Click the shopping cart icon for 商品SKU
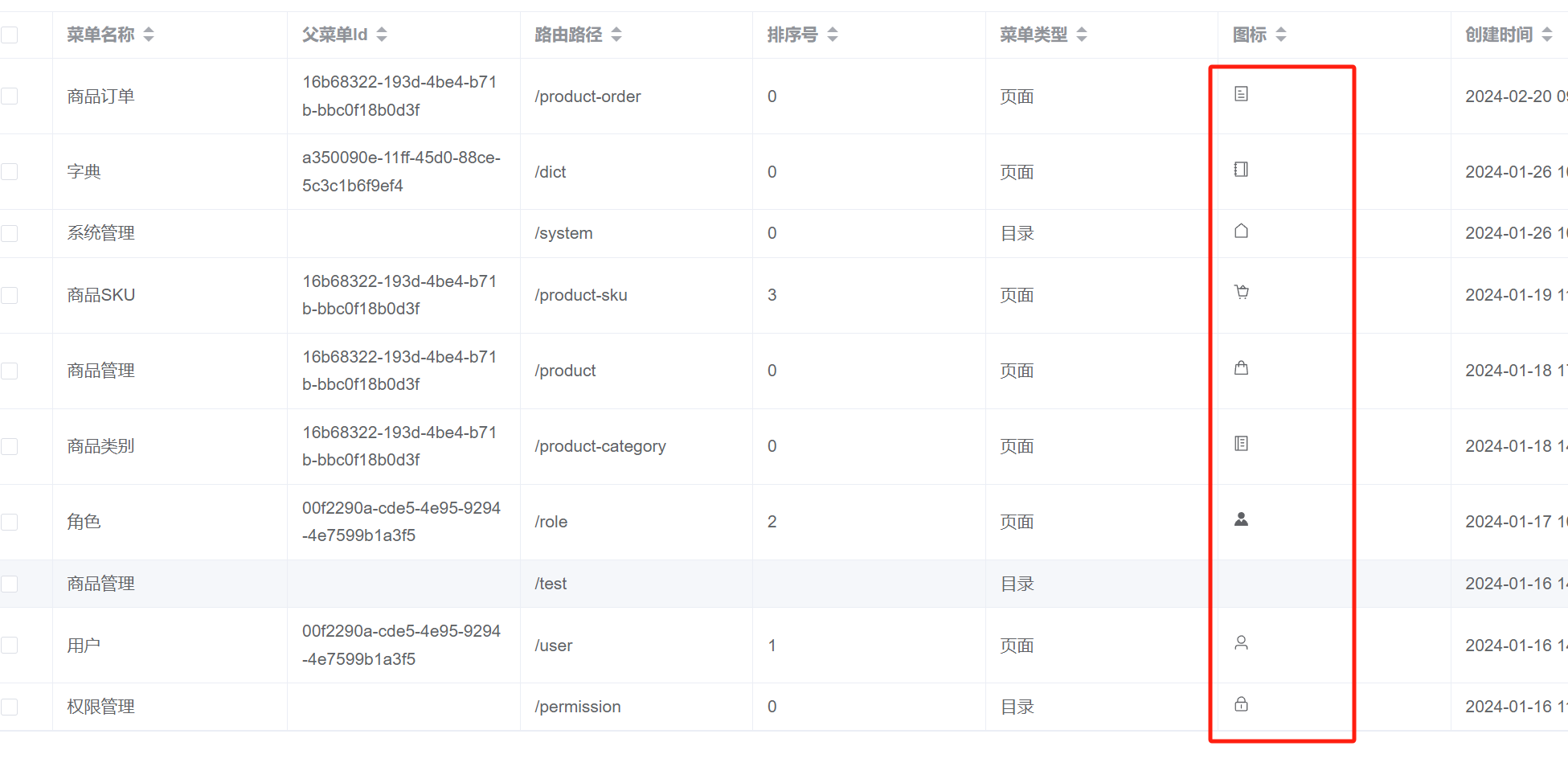The image size is (1568, 775). (x=1242, y=293)
